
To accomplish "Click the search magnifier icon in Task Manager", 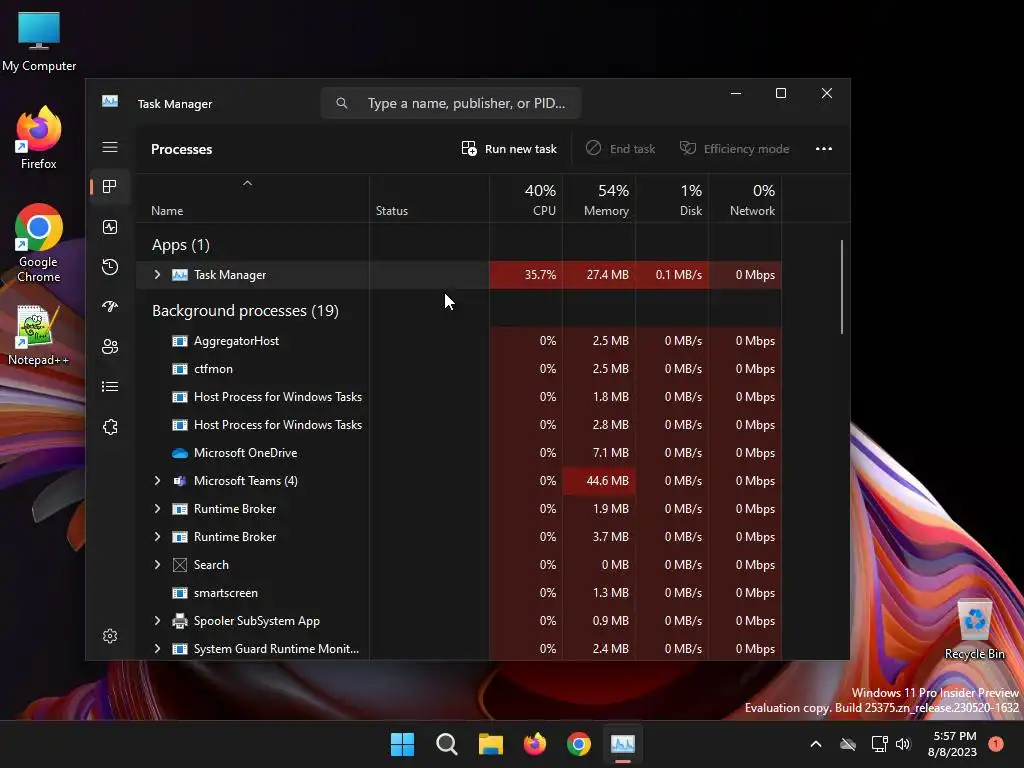I will tap(342, 103).
